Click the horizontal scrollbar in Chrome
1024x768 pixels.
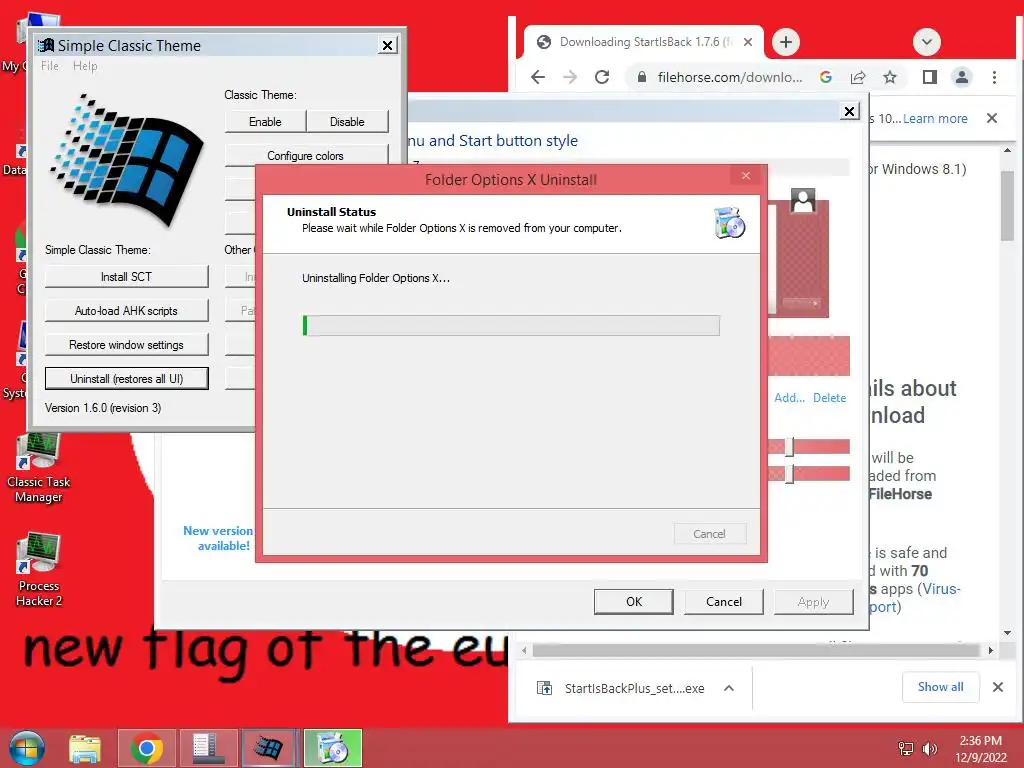pyautogui.click(x=756, y=650)
